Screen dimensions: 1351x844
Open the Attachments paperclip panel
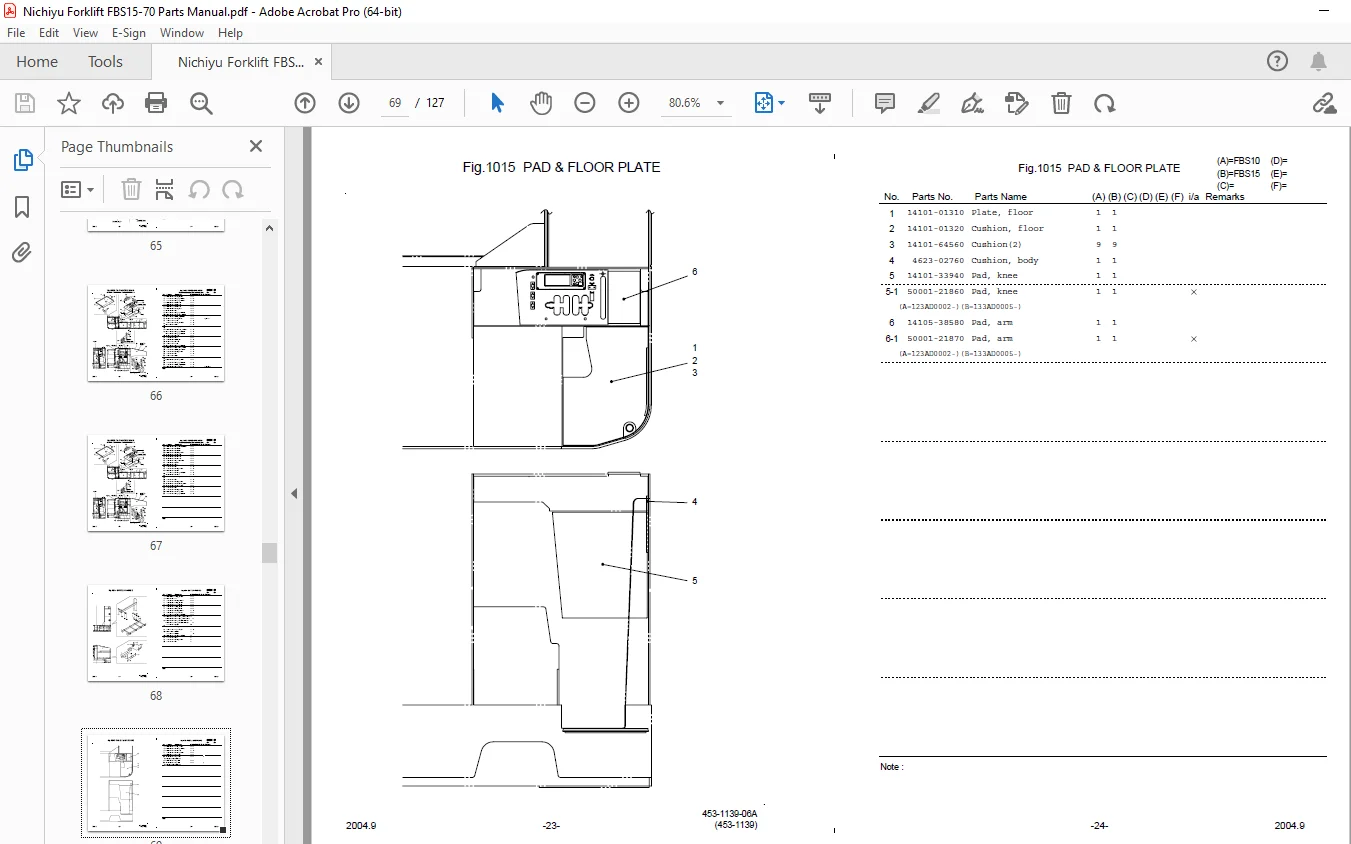click(22, 253)
